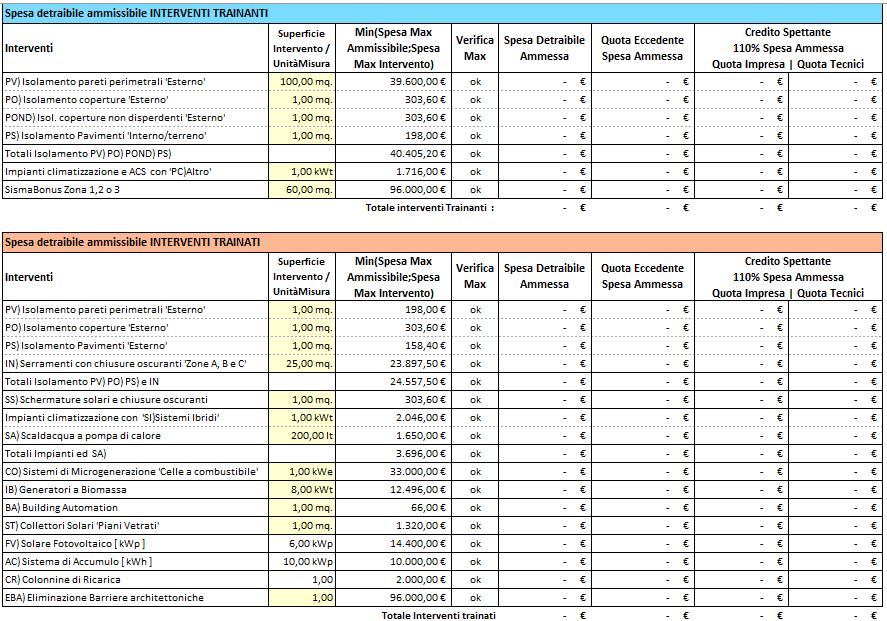Click the 60,00 mq. SismaBonus surface cell
This screenshot has height=621, width=887.
click(302, 189)
